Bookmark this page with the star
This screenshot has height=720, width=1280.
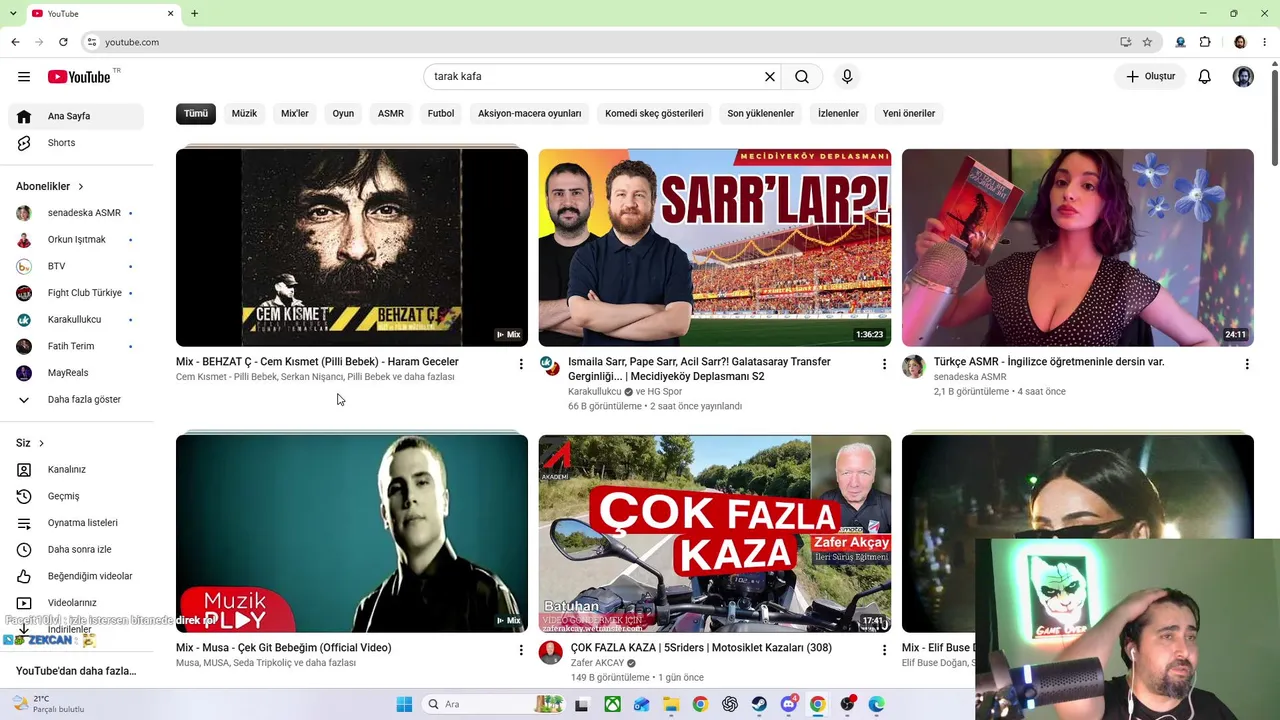[1147, 42]
